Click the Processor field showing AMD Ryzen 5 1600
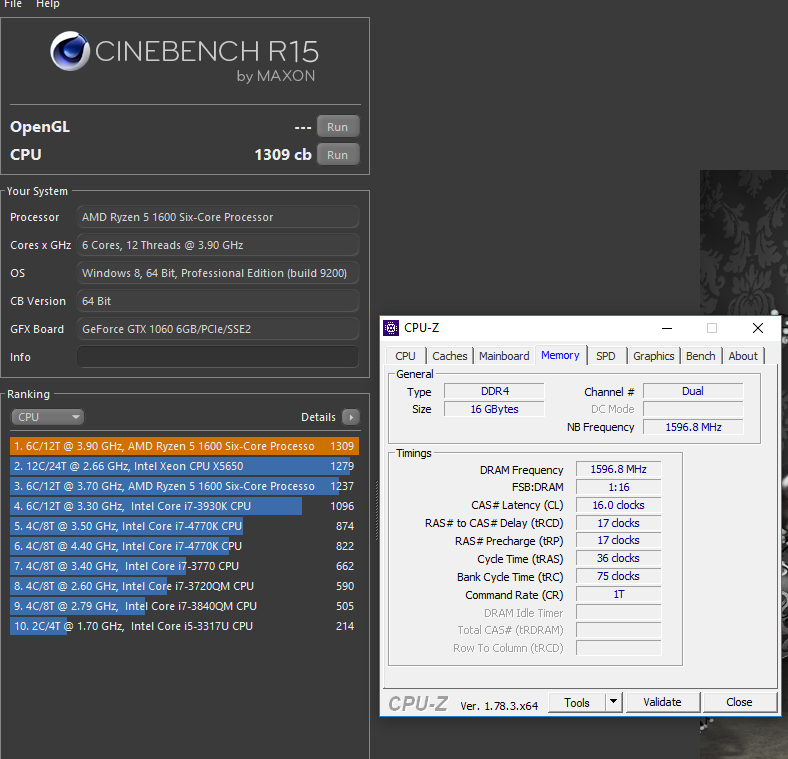 (218, 217)
